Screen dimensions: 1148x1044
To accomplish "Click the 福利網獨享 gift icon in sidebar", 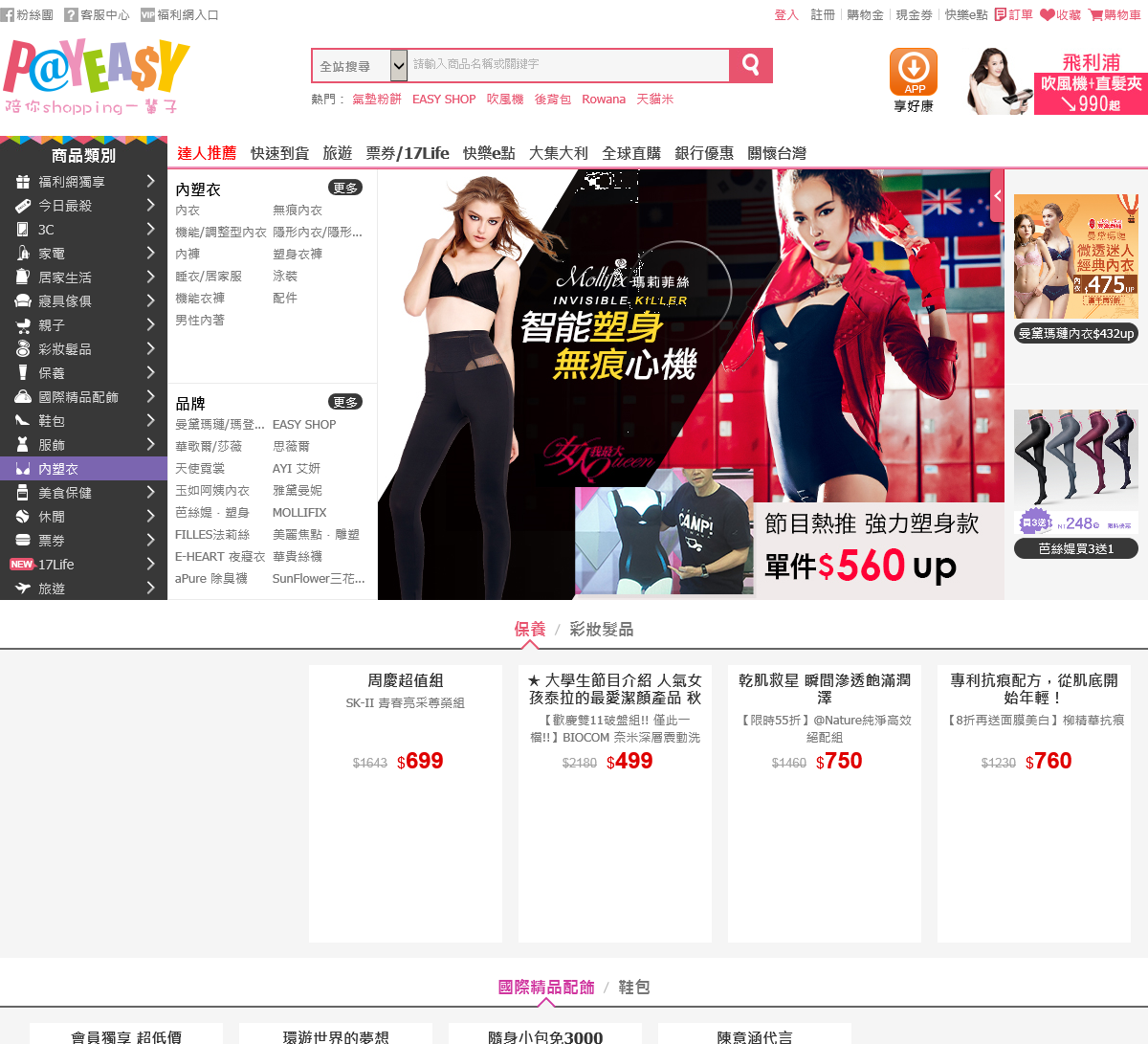I will coord(23,182).
